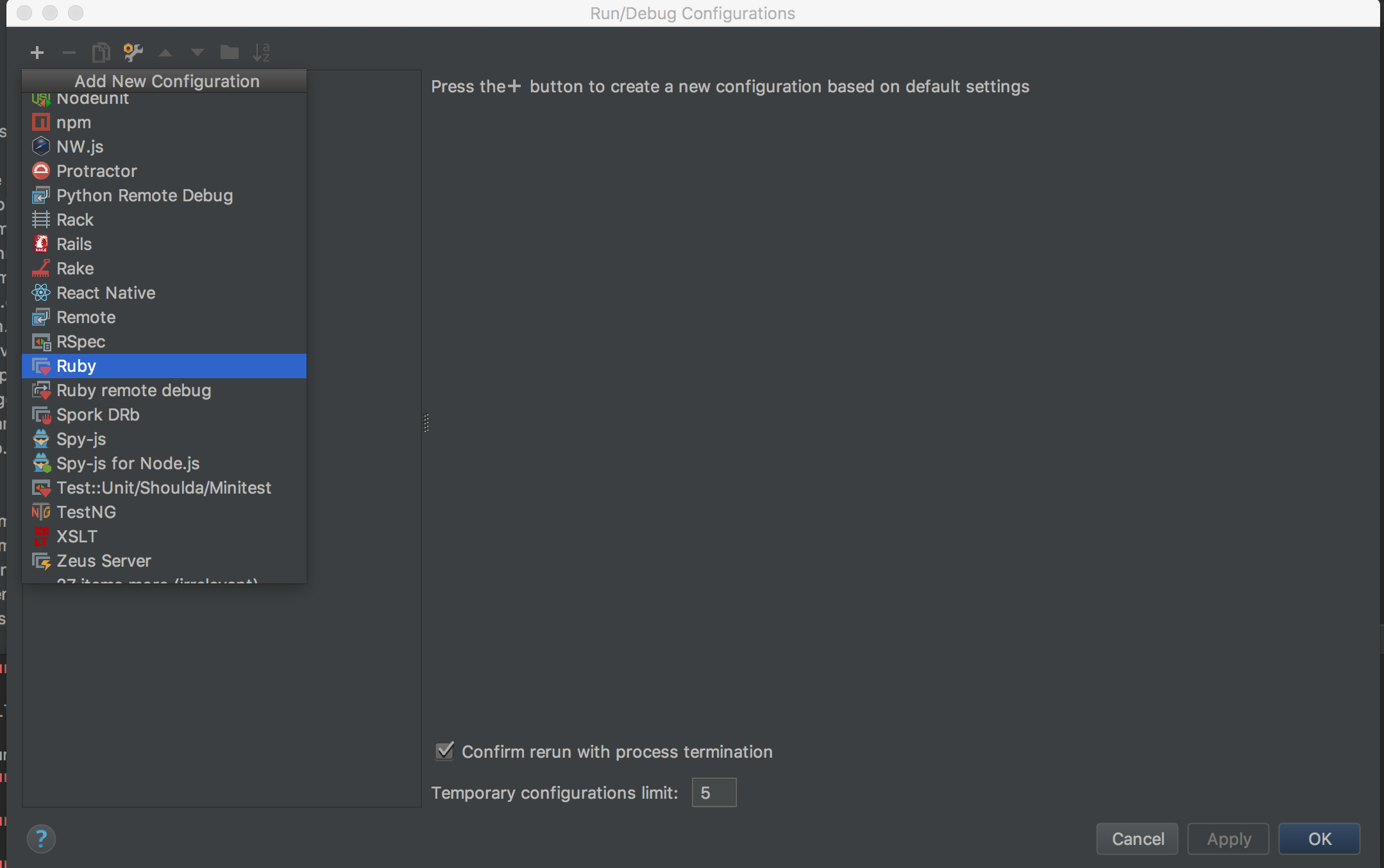Click the NW.js icon
The image size is (1384, 868).
point(41,146)
